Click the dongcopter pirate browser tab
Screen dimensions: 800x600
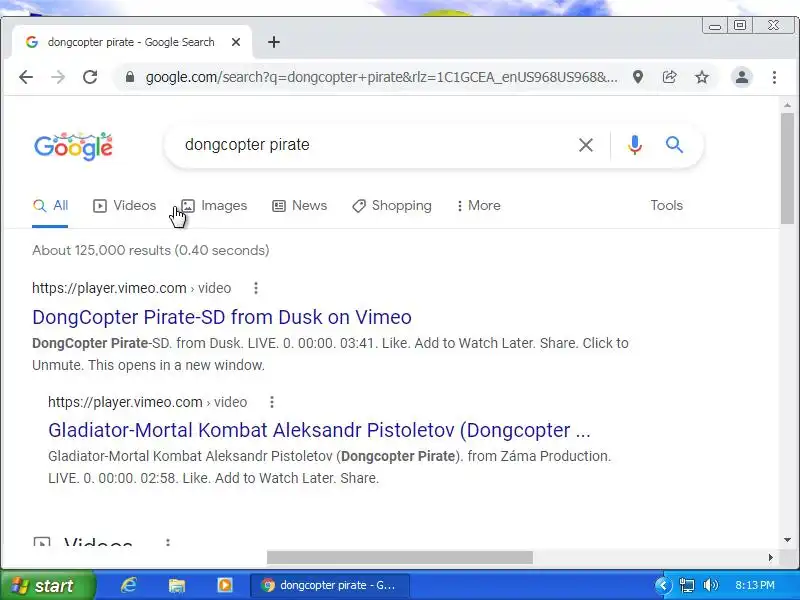[131, 42]
